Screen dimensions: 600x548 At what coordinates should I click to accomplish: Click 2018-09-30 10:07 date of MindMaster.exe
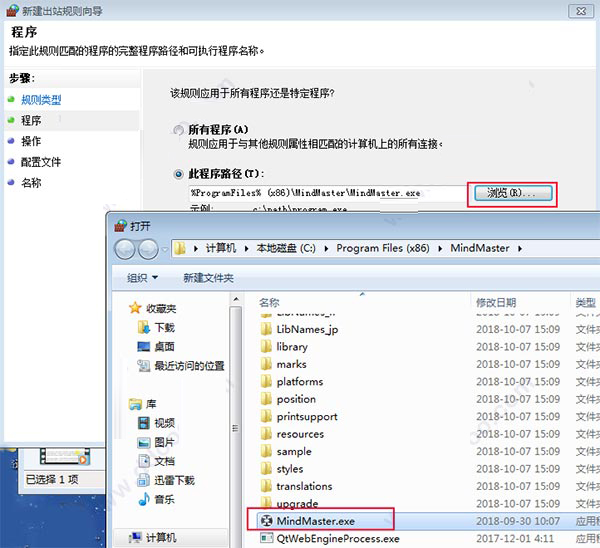[518, 521]
